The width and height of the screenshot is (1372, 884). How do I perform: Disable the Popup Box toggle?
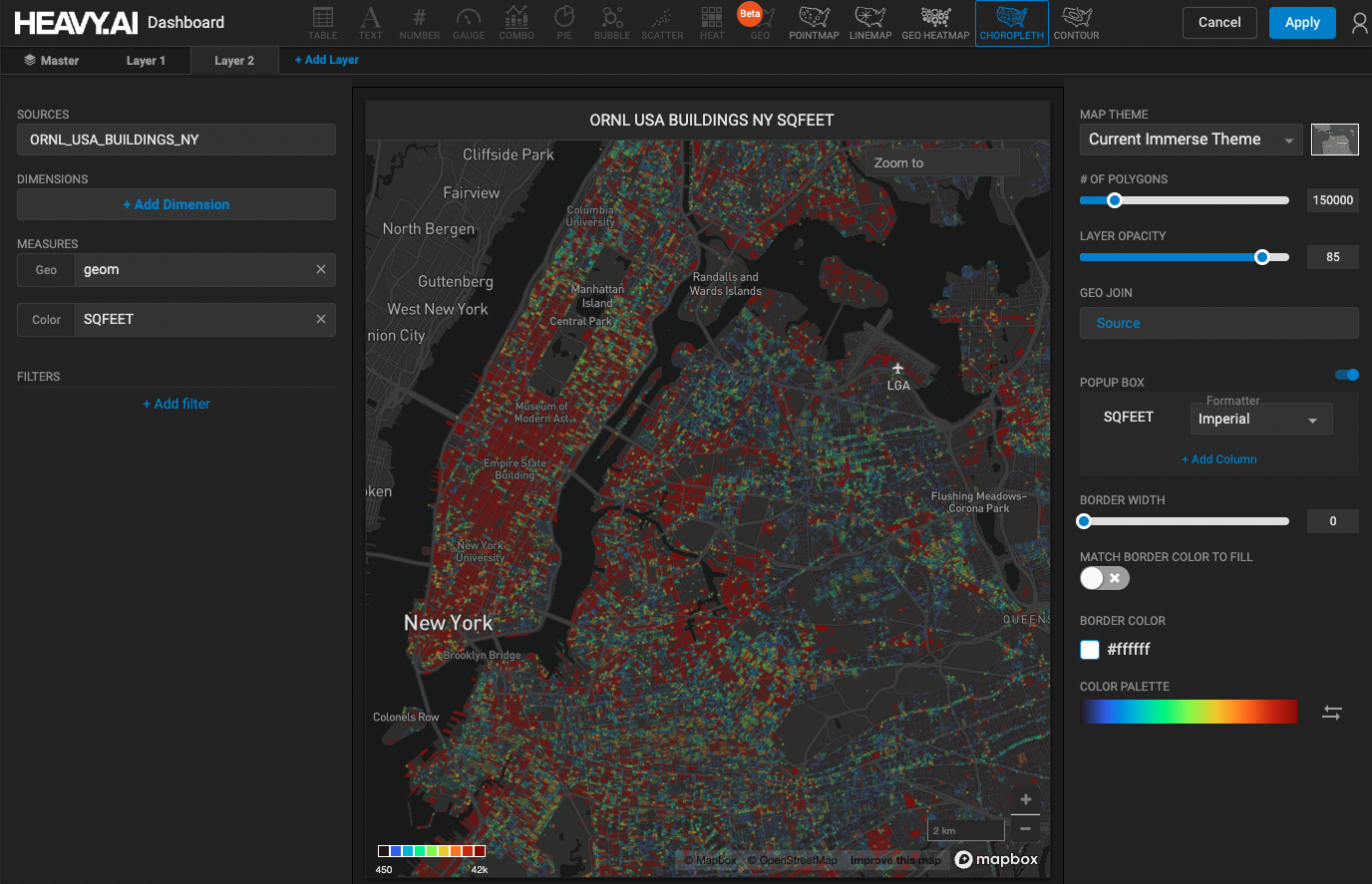coord(1347,375)
